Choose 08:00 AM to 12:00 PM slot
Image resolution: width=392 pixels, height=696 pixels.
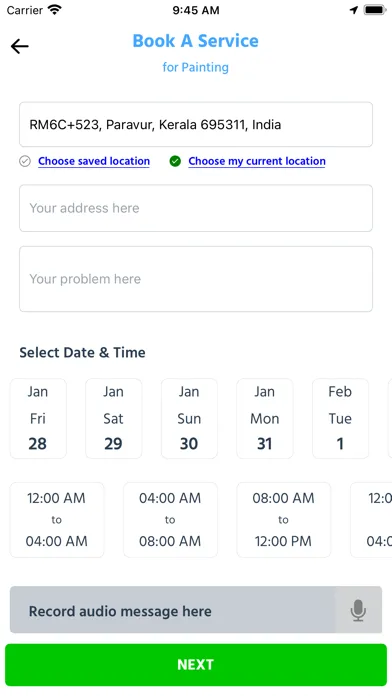[284, 519]
